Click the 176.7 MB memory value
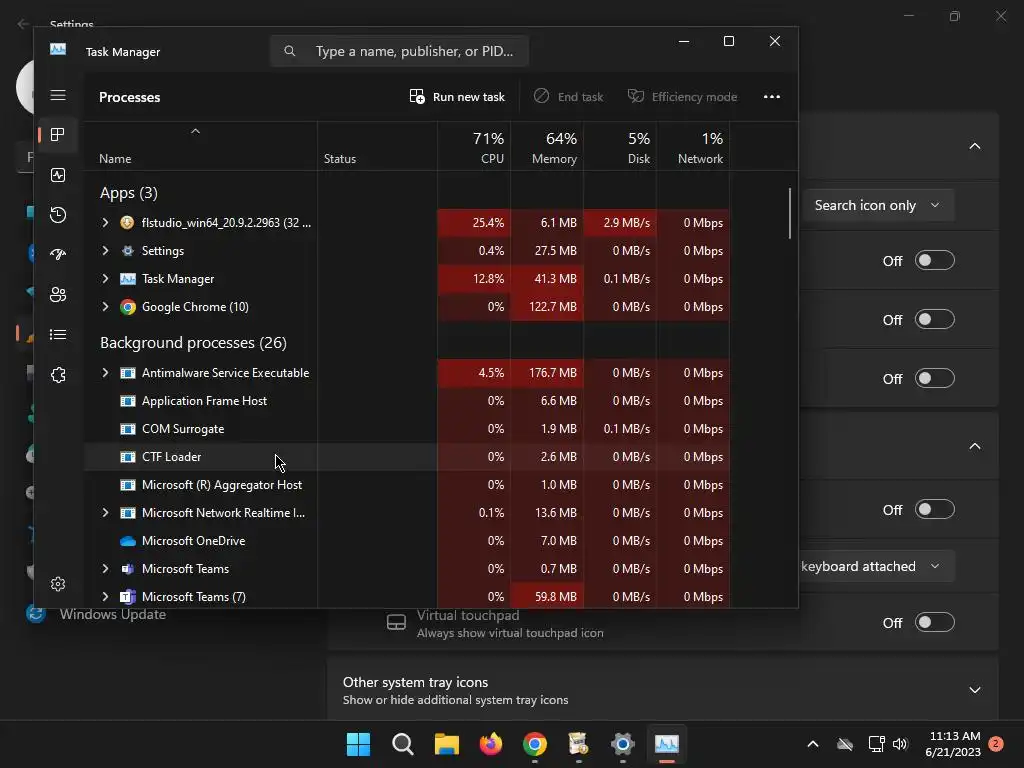1024x768 pixels. point(552,373)
